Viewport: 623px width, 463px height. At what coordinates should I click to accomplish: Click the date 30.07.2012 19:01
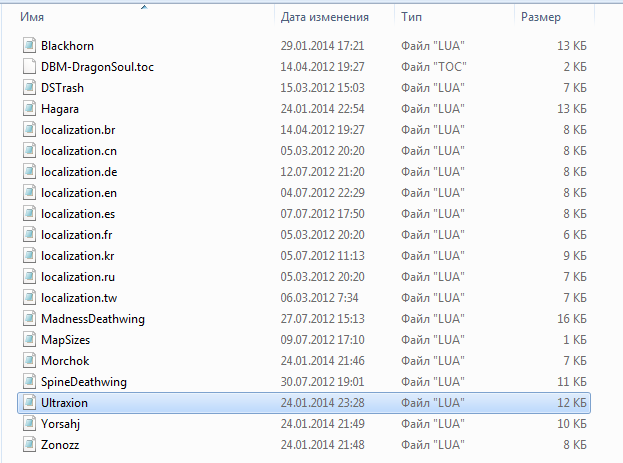[x=322, y=382]
